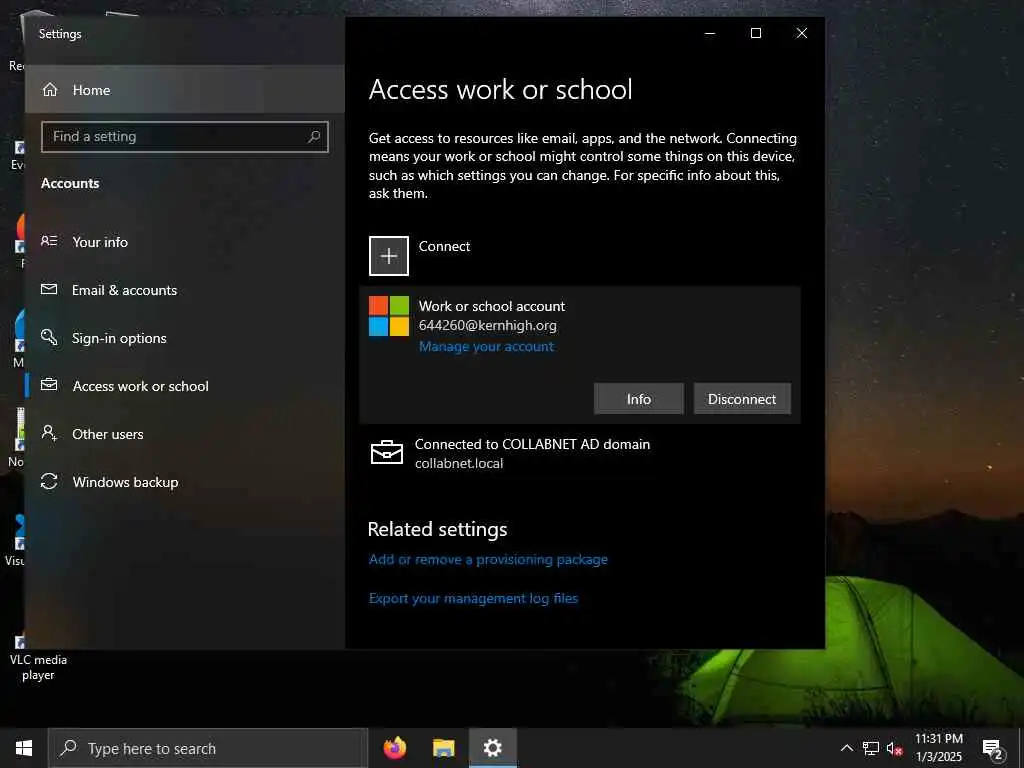Open the Action Center notifications icon
Image resolution: width=1024 pixels, height=768 pixels.
pos(992,748)
